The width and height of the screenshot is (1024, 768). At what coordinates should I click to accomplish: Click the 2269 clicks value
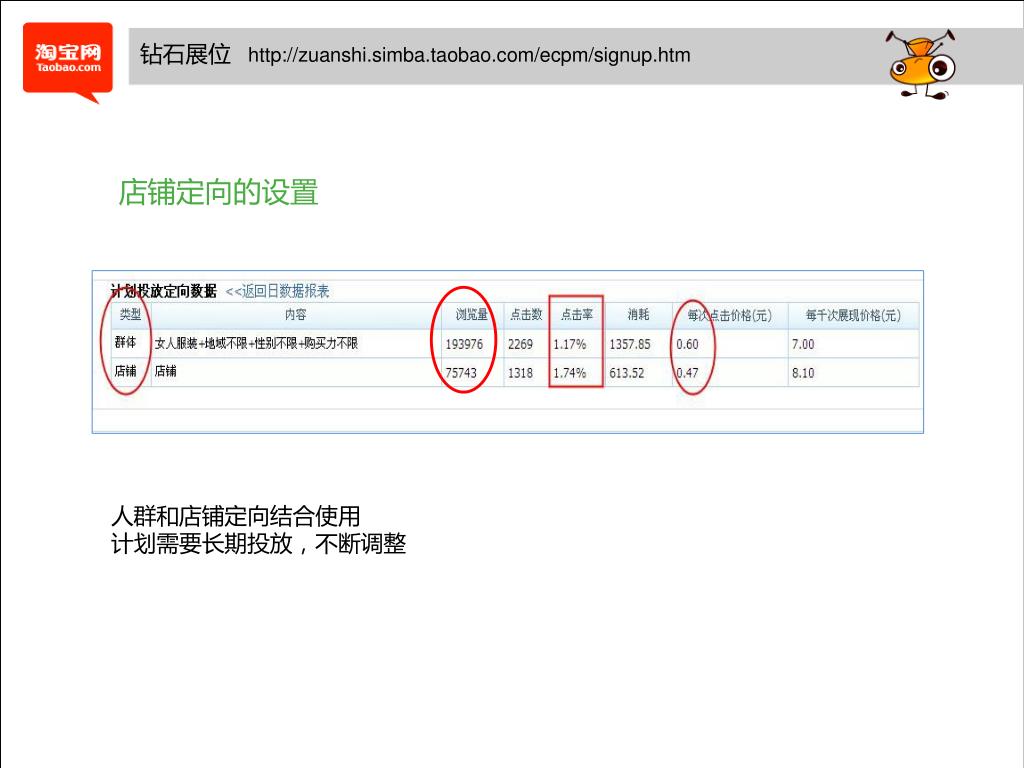click(x=520, y=344)
